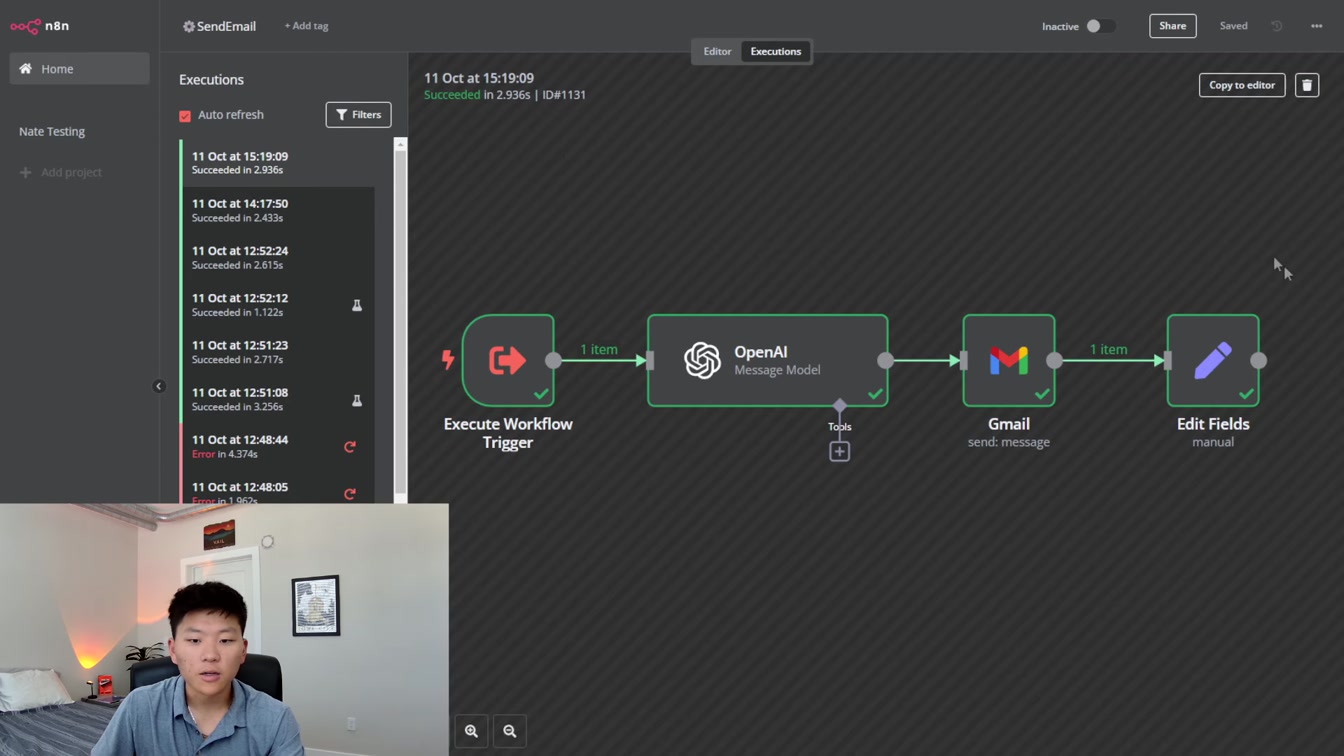Retry the 12:48:05 failed execution

tap(350, 494)
